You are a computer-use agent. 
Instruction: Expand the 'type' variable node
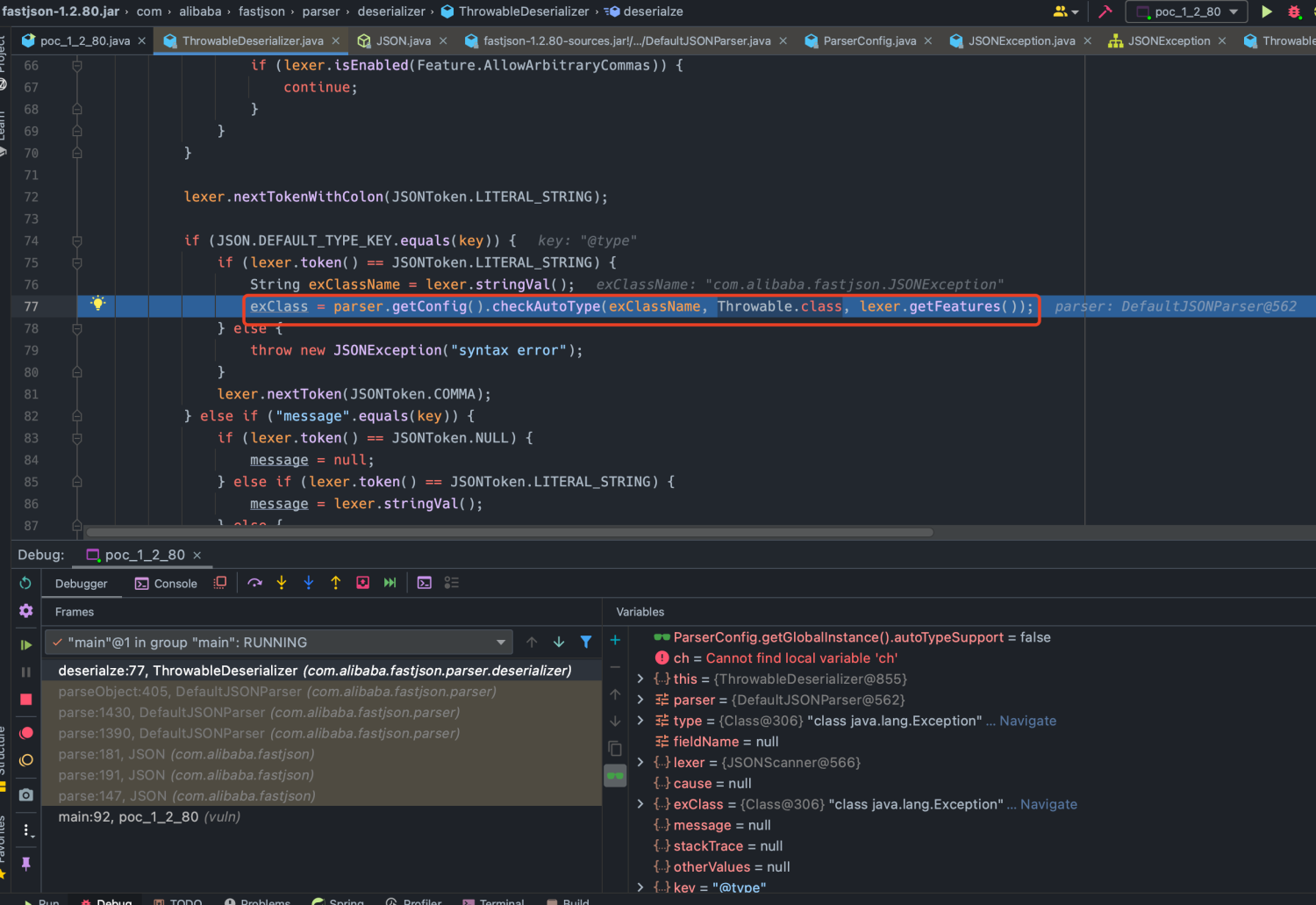click(x=640, y=721)
